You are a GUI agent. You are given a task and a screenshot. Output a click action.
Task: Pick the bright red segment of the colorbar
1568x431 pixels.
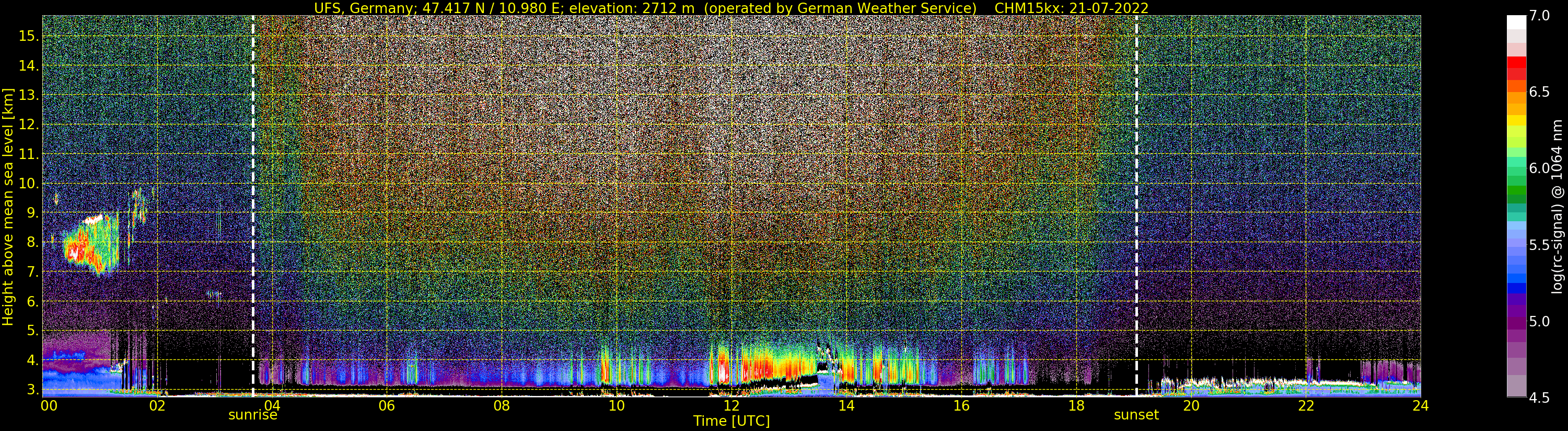click(1516, 62)
